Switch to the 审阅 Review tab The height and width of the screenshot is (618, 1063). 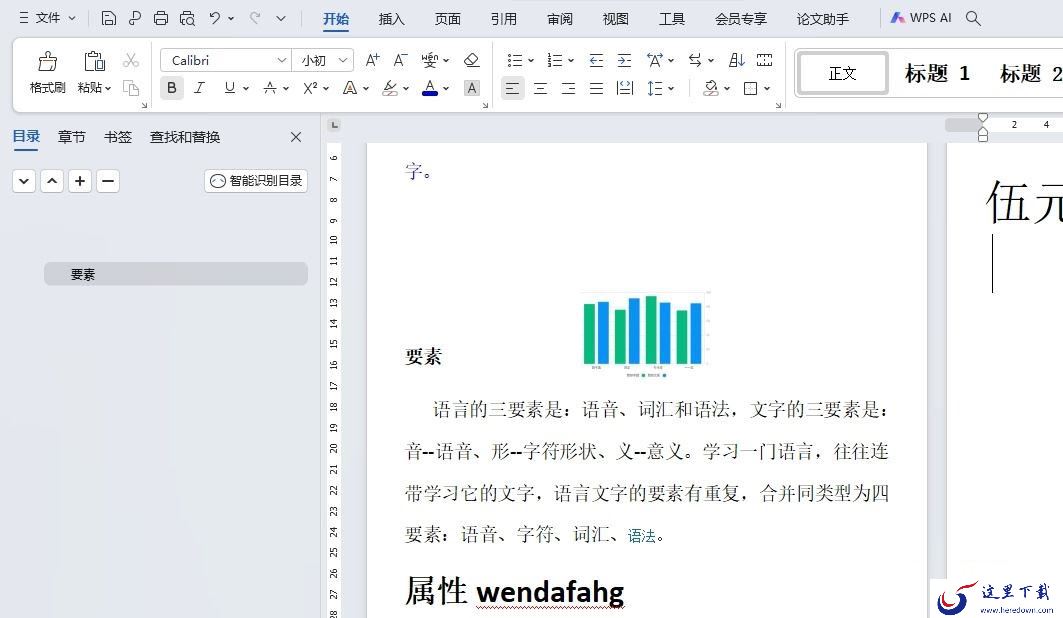point(560,19)
